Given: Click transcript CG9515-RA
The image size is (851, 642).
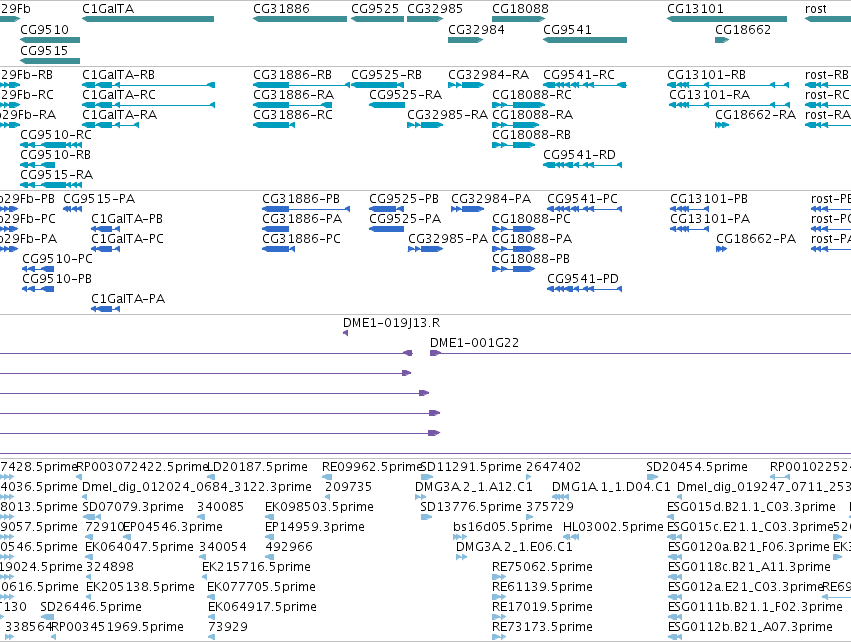Looking at the screenshot, I should [x=56, y=175].
